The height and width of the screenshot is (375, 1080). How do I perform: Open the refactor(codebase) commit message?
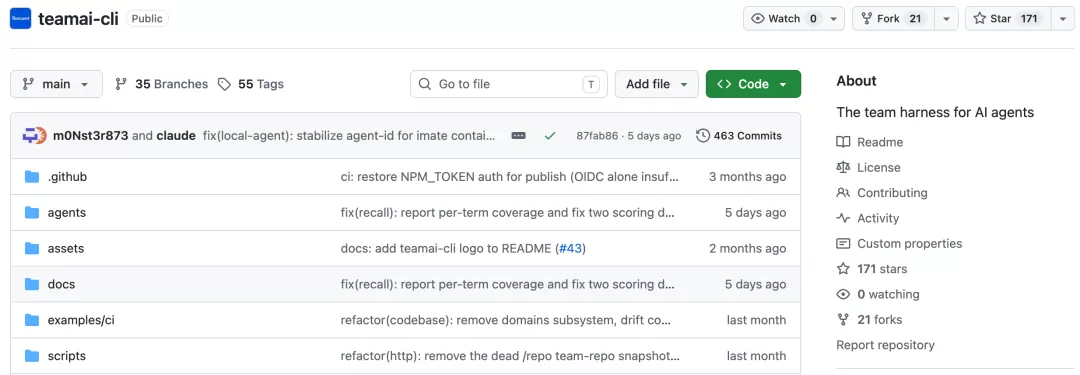506,321
